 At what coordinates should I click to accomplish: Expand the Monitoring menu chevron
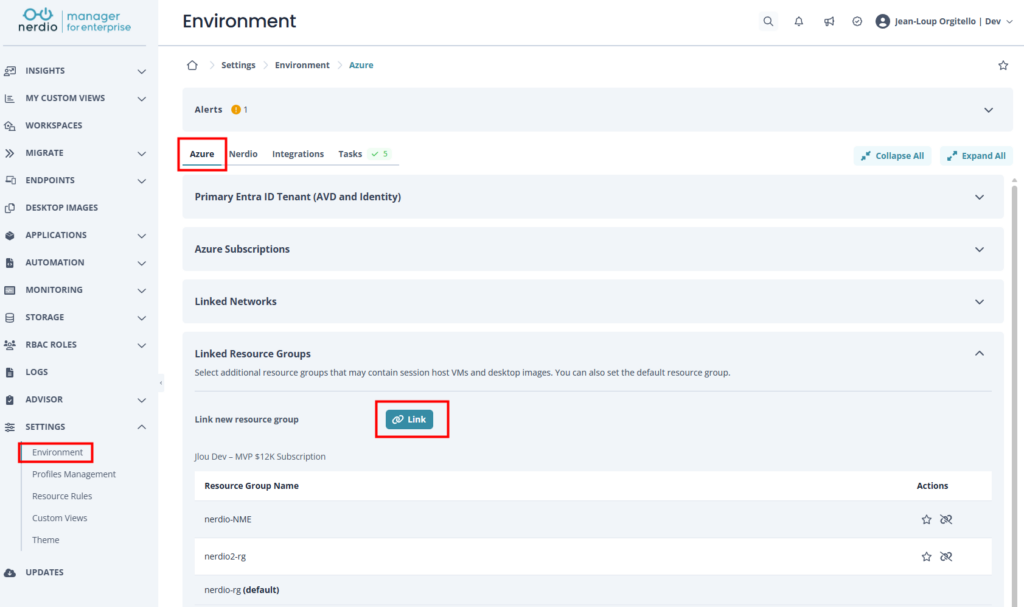pyautogui.click(x=142, y=290)
